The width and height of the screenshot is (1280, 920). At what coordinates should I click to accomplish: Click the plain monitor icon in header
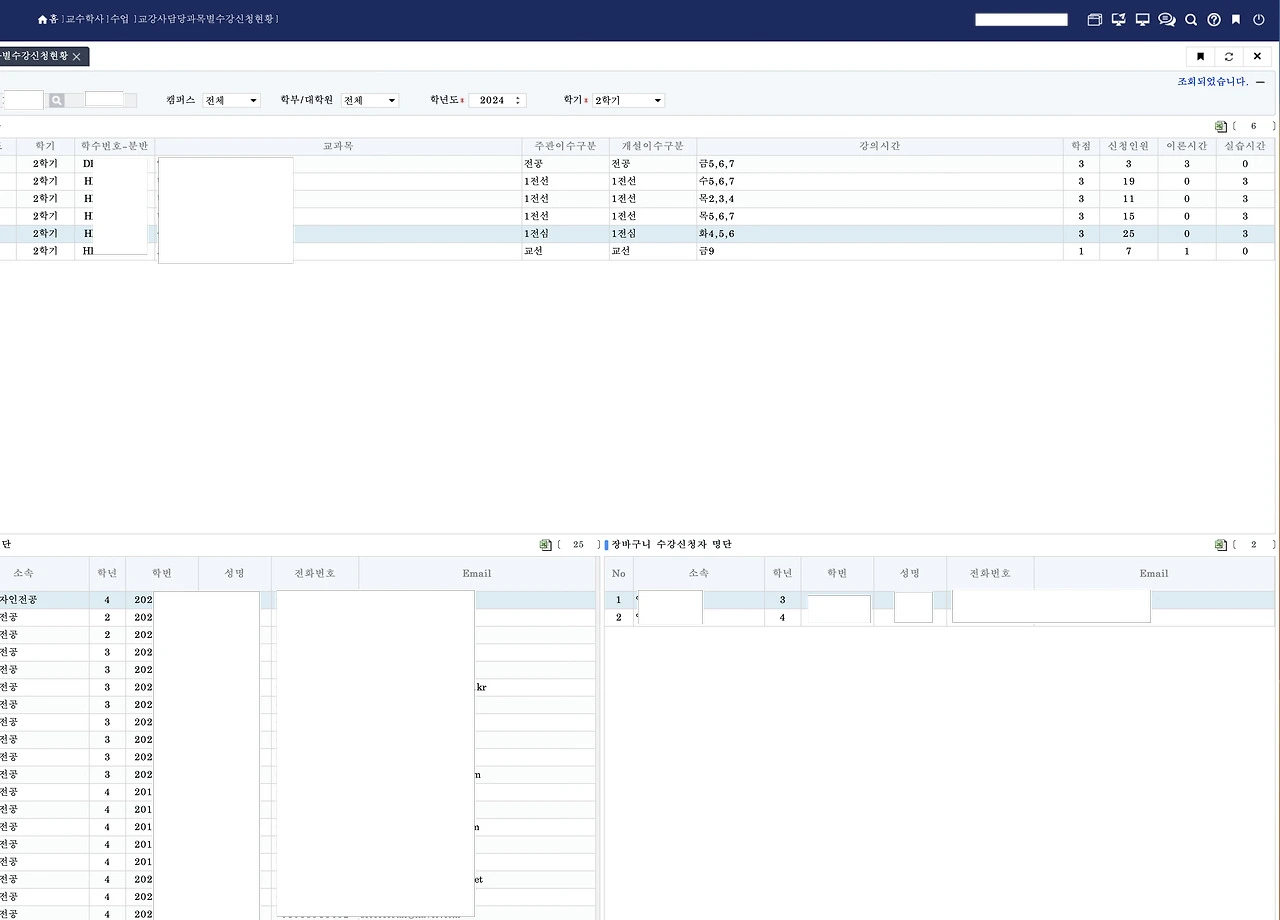1142,19
